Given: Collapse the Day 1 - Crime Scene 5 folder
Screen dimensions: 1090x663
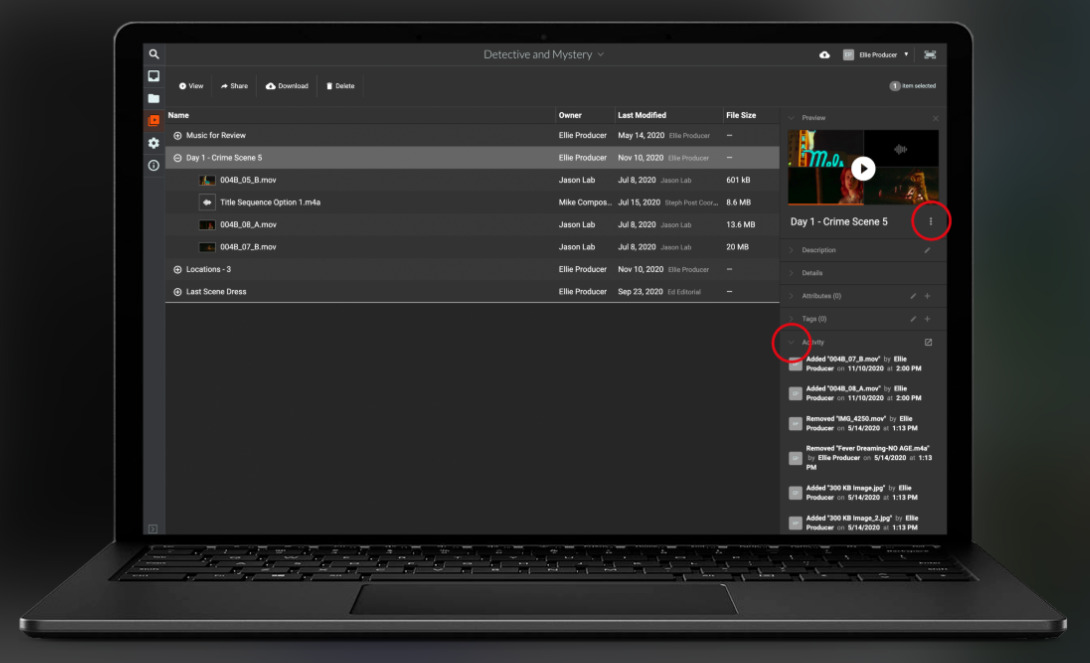Looking at the screenshot, I should point(178,158).
